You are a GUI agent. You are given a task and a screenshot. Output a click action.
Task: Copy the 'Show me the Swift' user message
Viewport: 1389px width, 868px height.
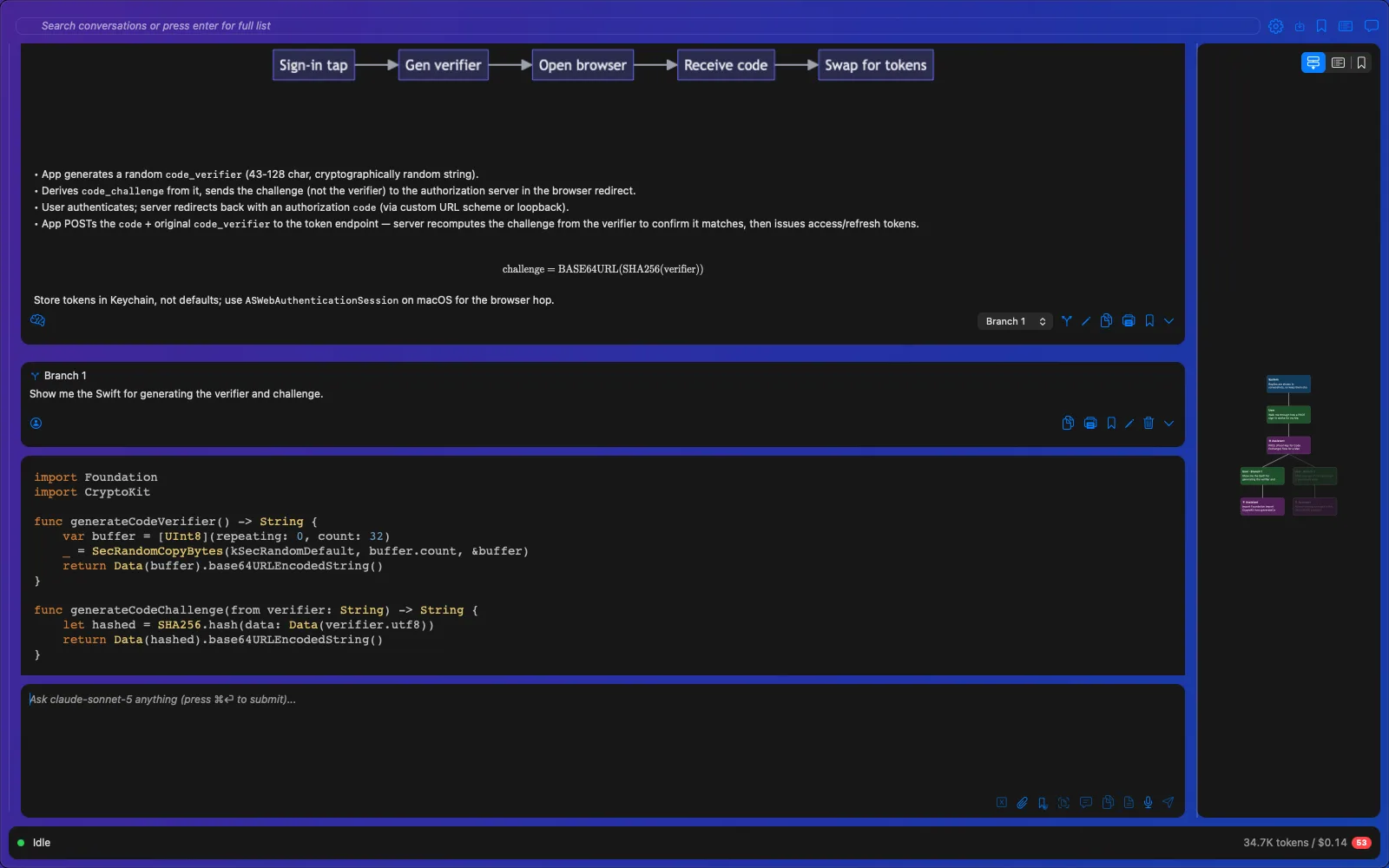1068,424
